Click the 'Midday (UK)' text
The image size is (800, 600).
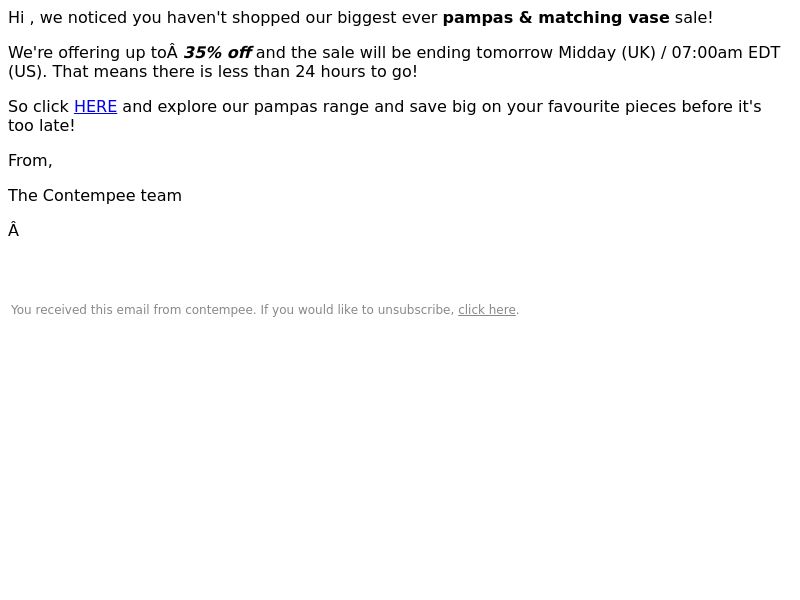607,53
